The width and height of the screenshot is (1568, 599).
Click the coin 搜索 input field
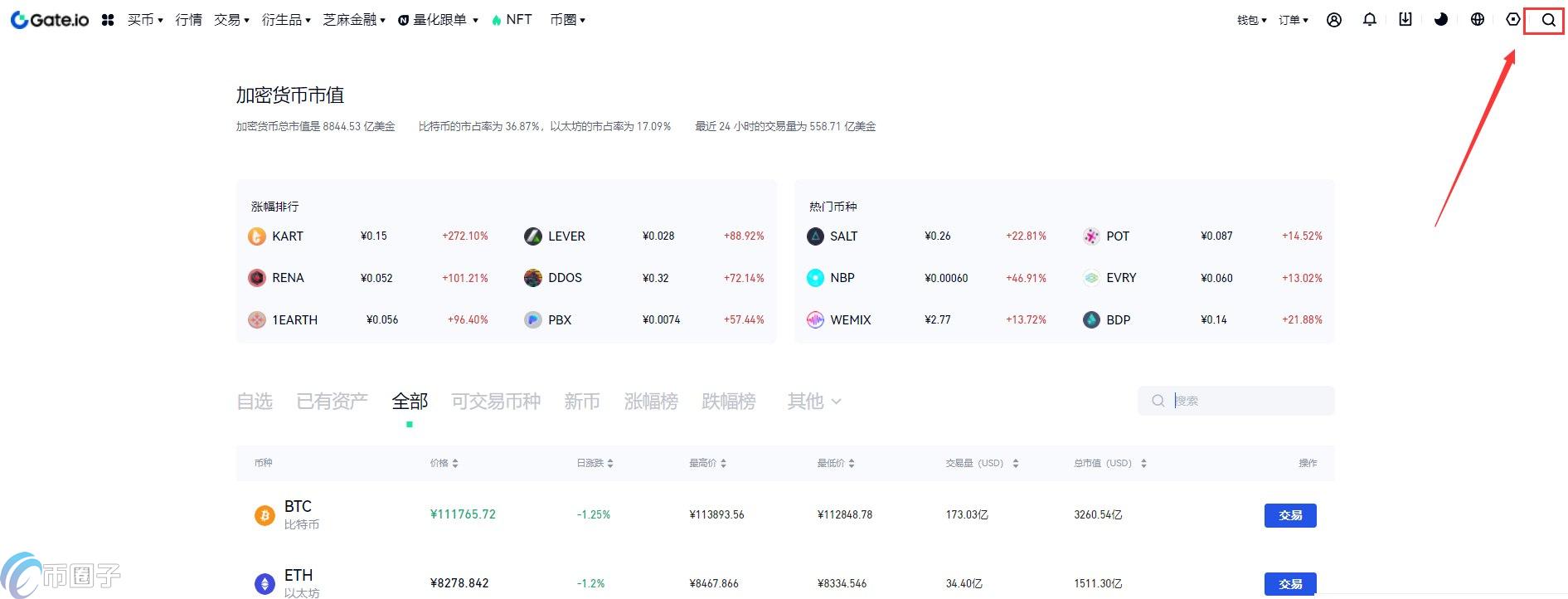point(1236,401)
